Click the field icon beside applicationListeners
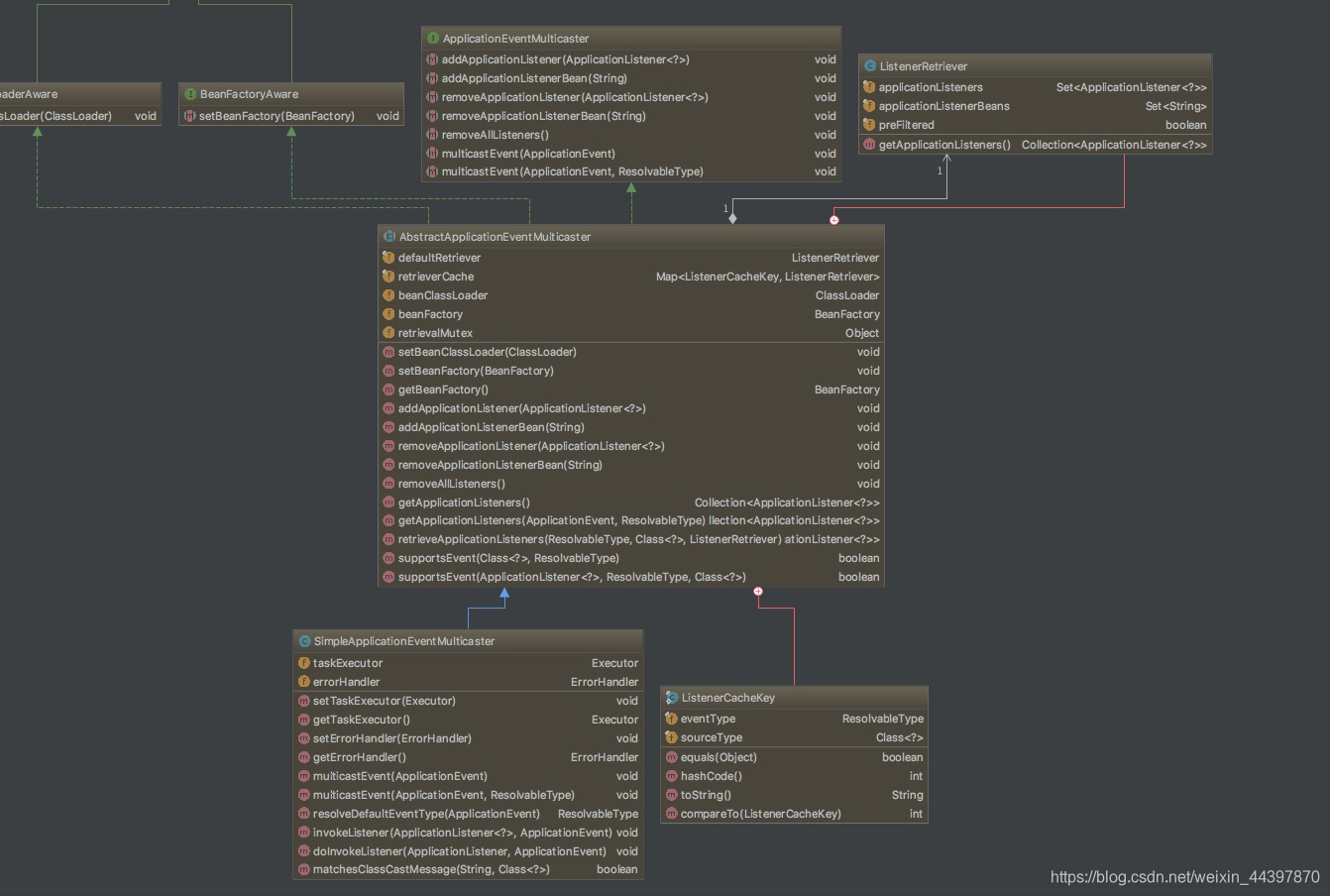Image resolution: width=1330 pixels, height=896 pixels. [869, 87]
